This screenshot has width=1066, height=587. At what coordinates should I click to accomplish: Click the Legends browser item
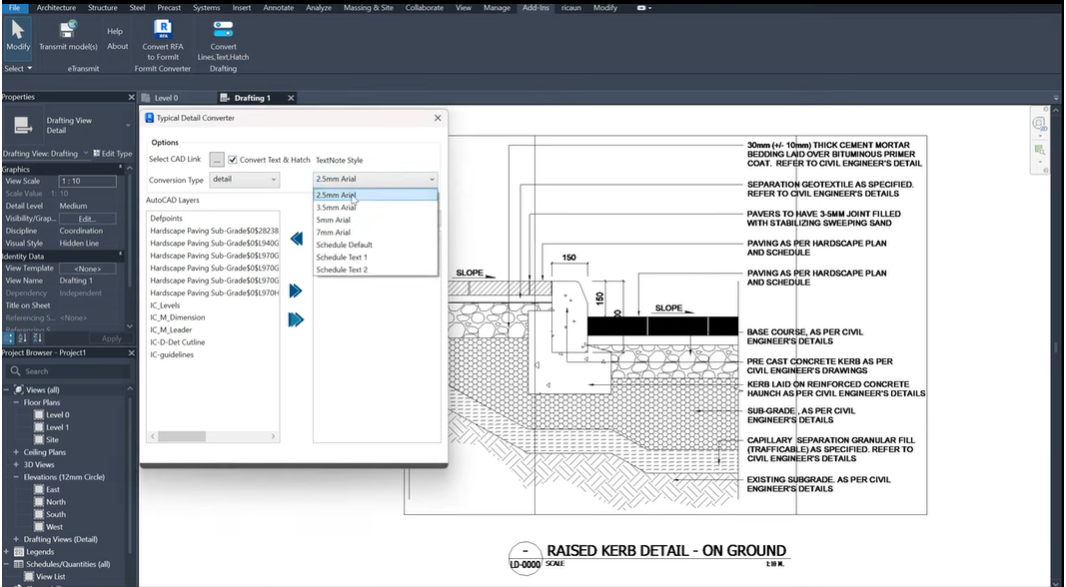pos(39,552)
